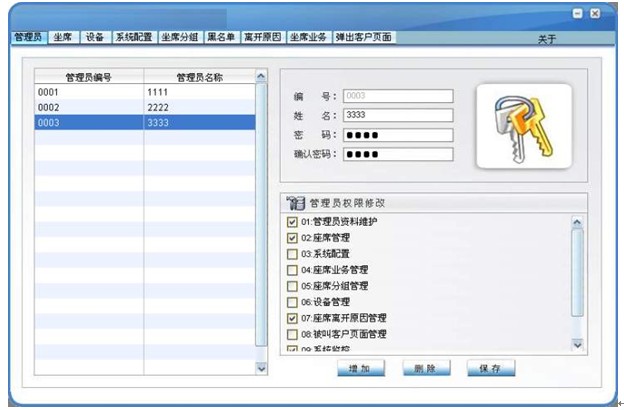Click the golden keys icon

click(523, 124)
